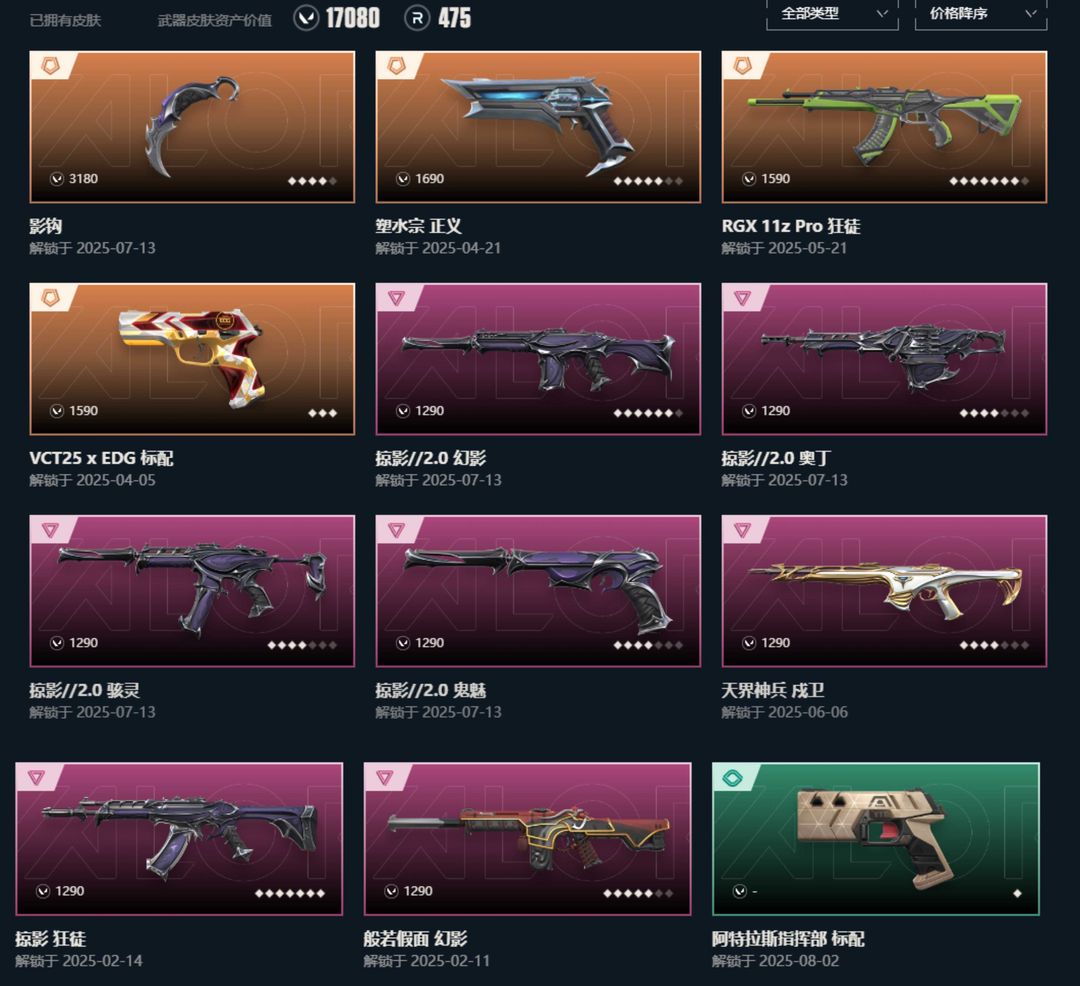
Task: Click the VP icon beside 3180 price
Action: tap(57, 179)
